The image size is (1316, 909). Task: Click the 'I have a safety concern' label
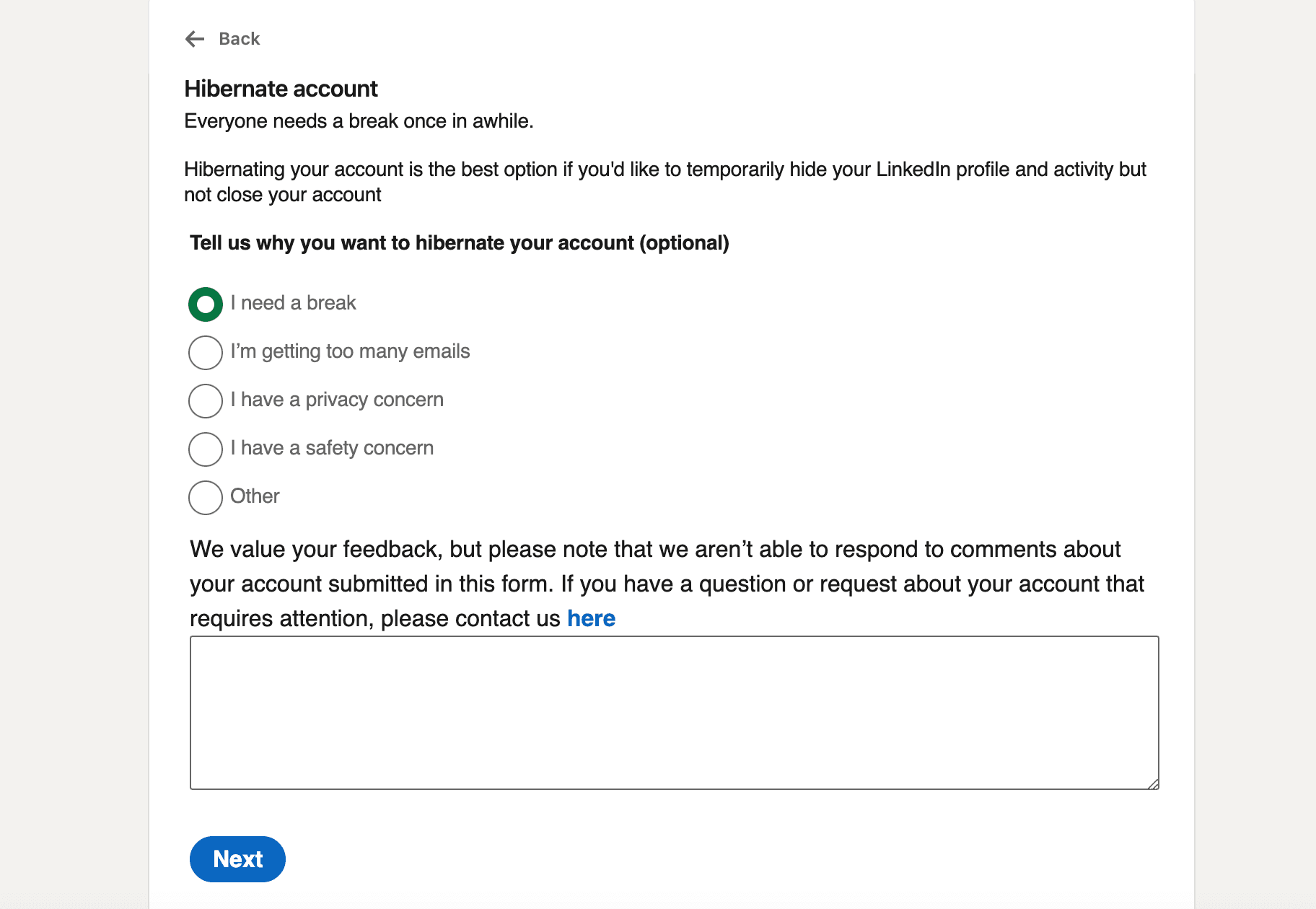coord(332,448)
